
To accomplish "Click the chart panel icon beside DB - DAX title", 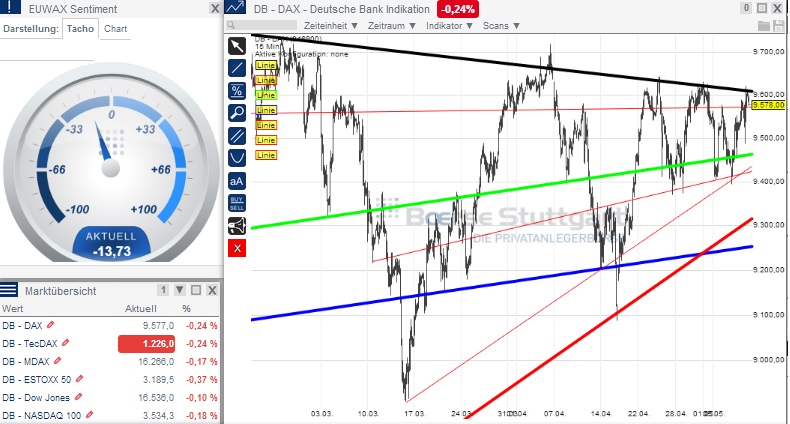I will pos(236,8).
